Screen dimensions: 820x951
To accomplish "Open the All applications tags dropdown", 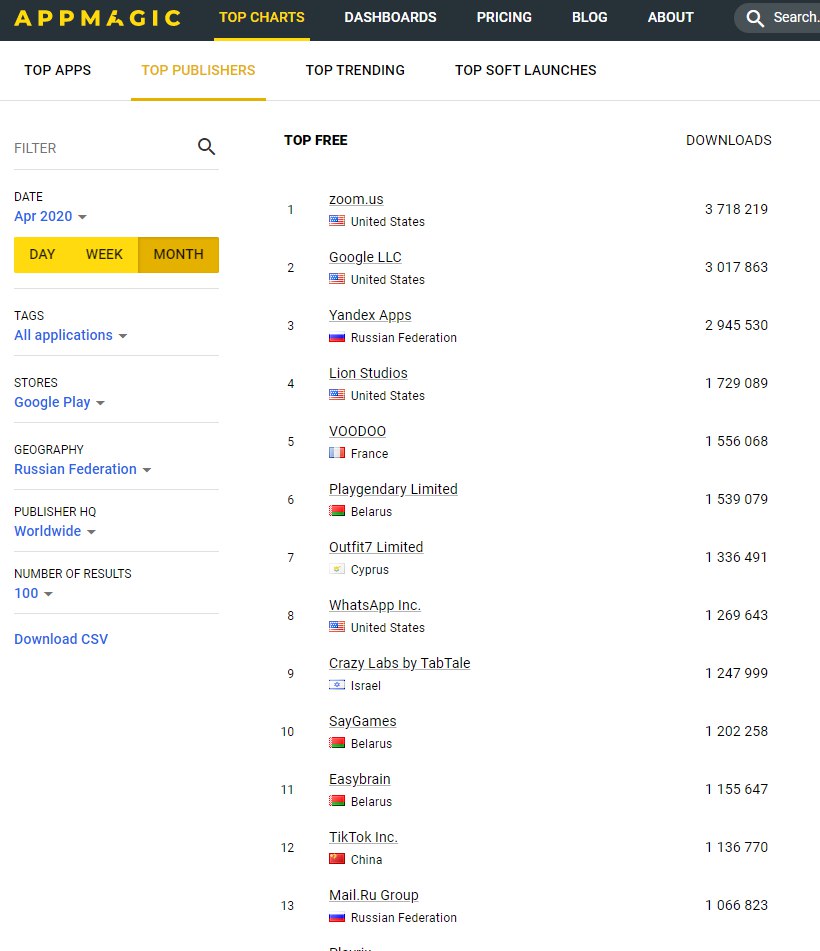I will point(70,335).
